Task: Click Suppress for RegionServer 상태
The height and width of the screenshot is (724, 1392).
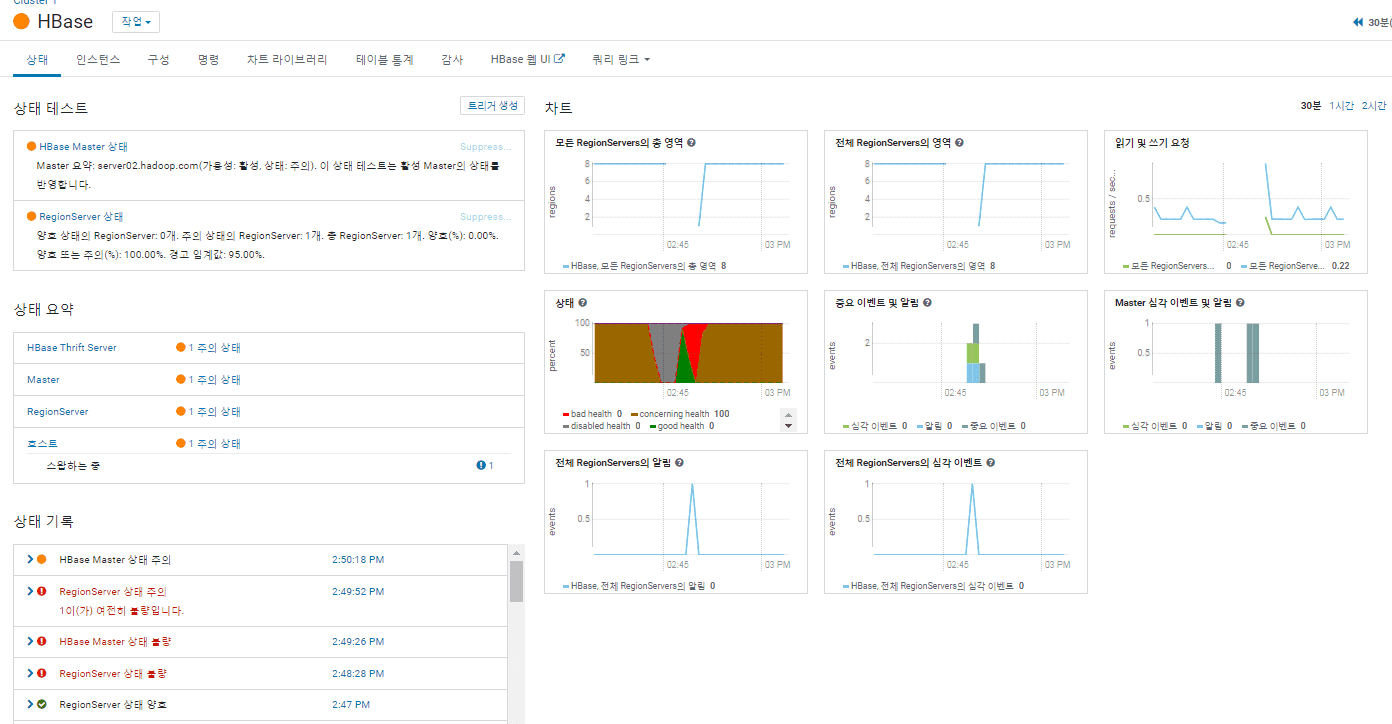Action: point(486,217)
